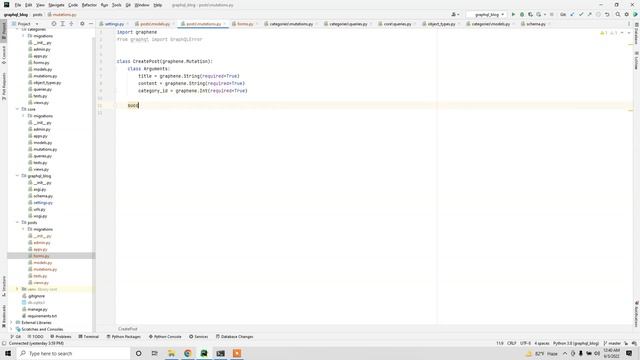The height and width of the screenshot is (360, 640).
Task: Commit changes with the checkmark icon
Action: pos(581,14)
